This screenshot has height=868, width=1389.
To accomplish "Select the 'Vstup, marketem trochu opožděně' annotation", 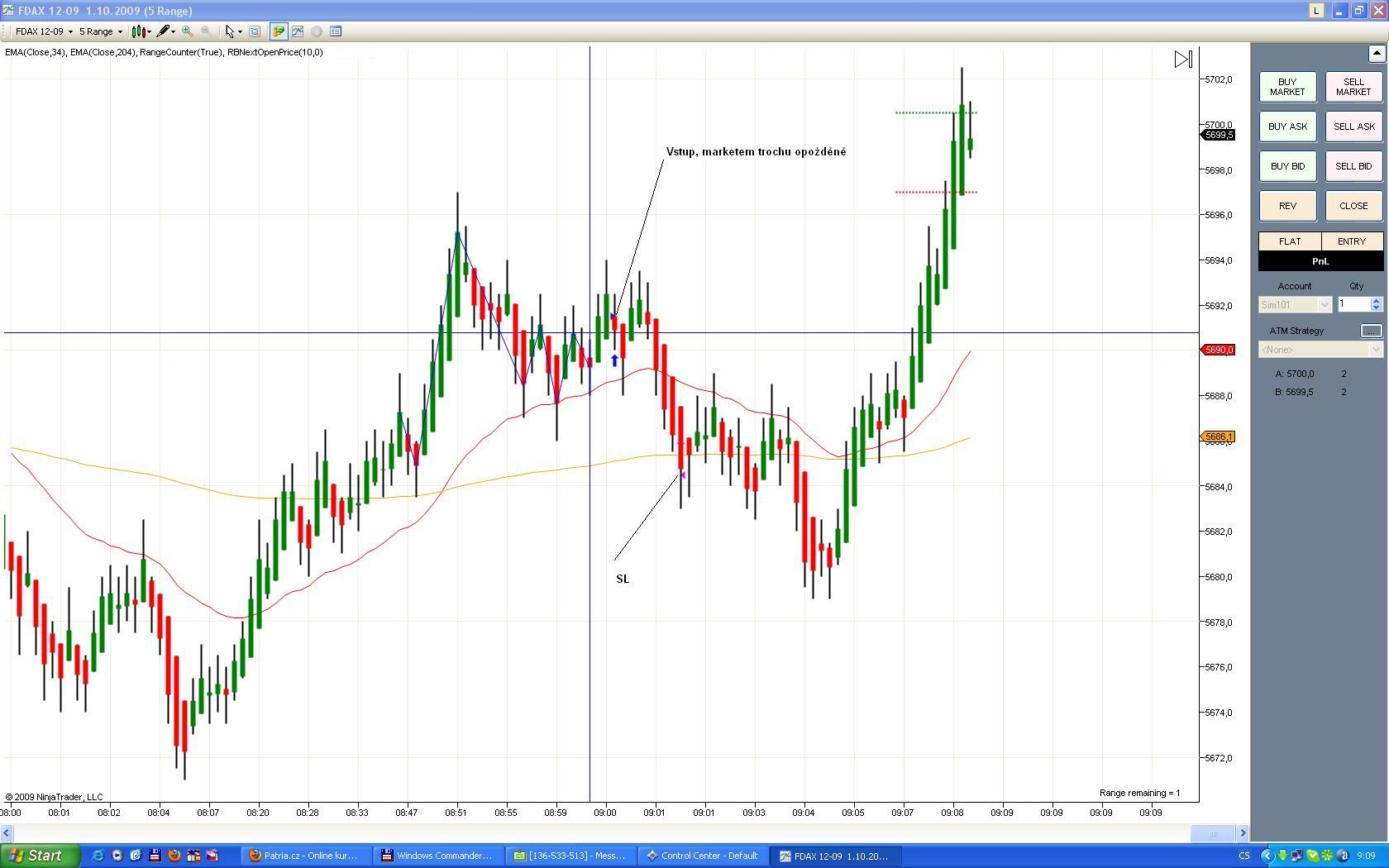I will [756, 152].
